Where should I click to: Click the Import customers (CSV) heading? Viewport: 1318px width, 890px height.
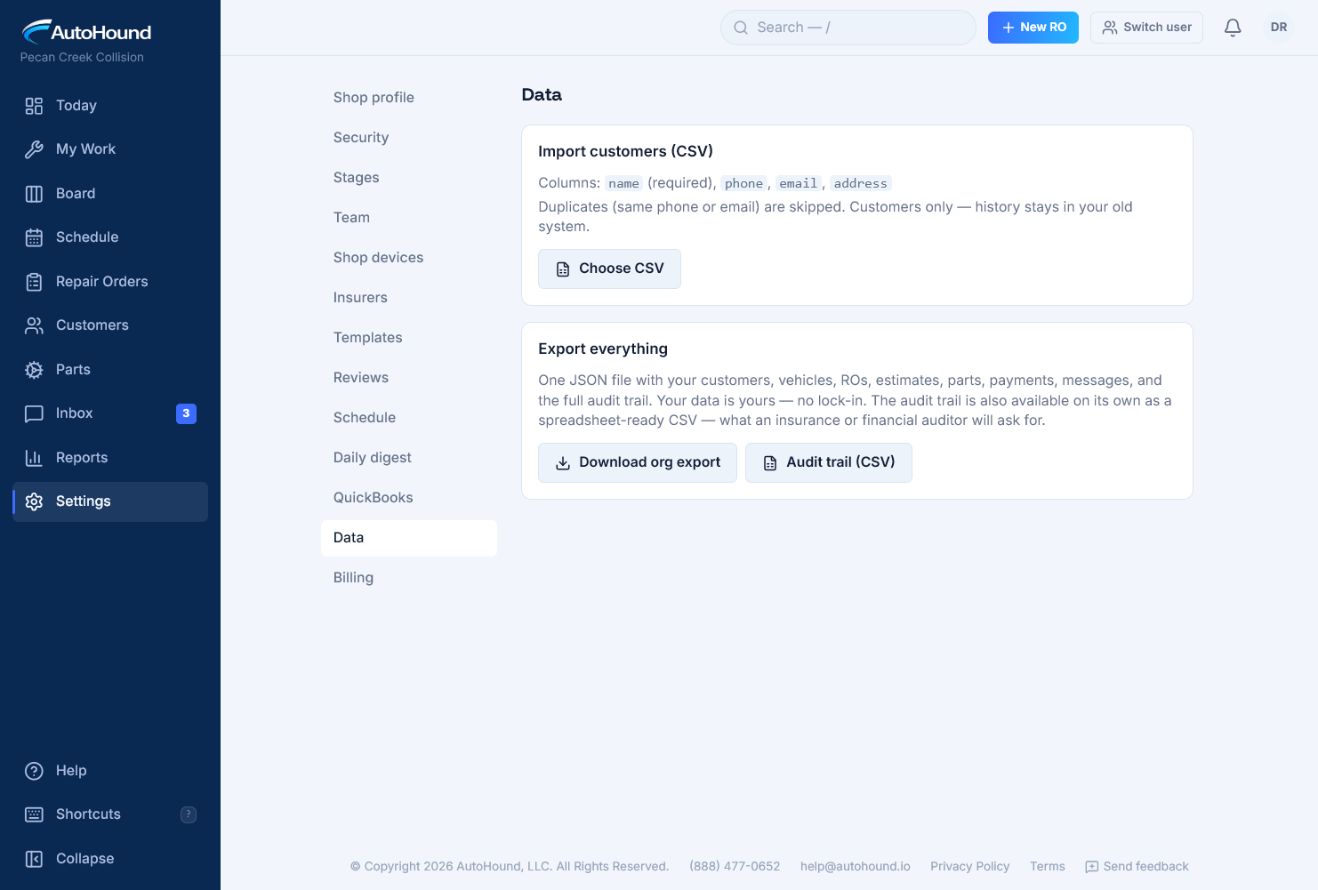(626, 152)
